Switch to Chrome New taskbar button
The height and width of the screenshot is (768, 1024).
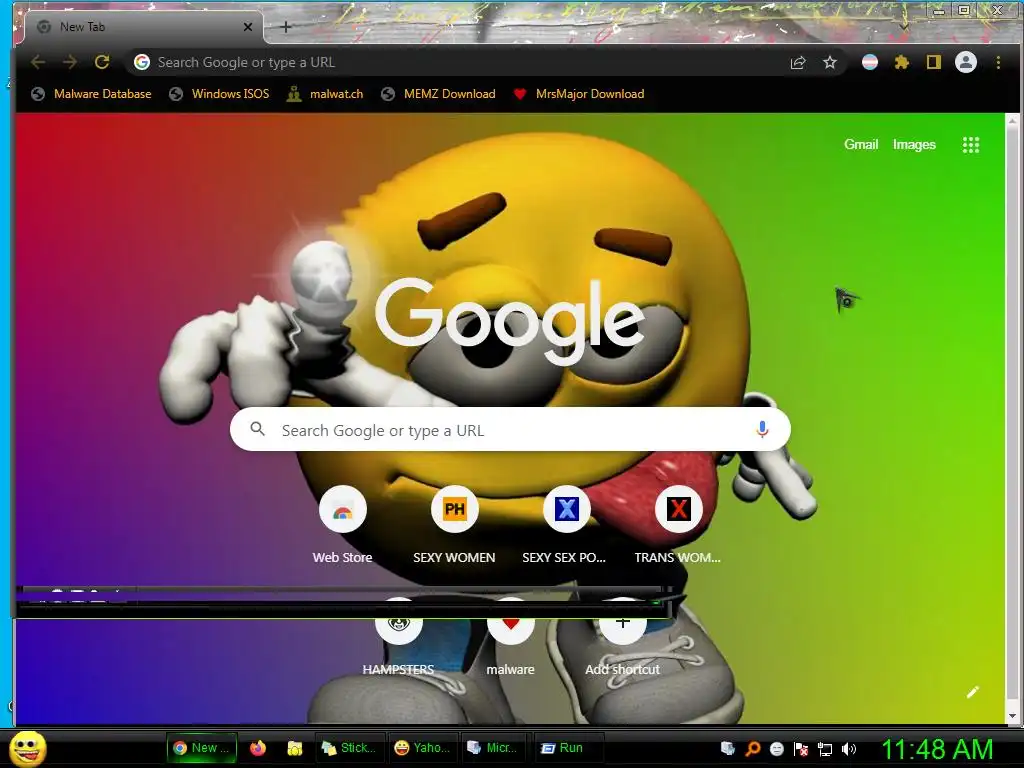click(x=200, y=748)
